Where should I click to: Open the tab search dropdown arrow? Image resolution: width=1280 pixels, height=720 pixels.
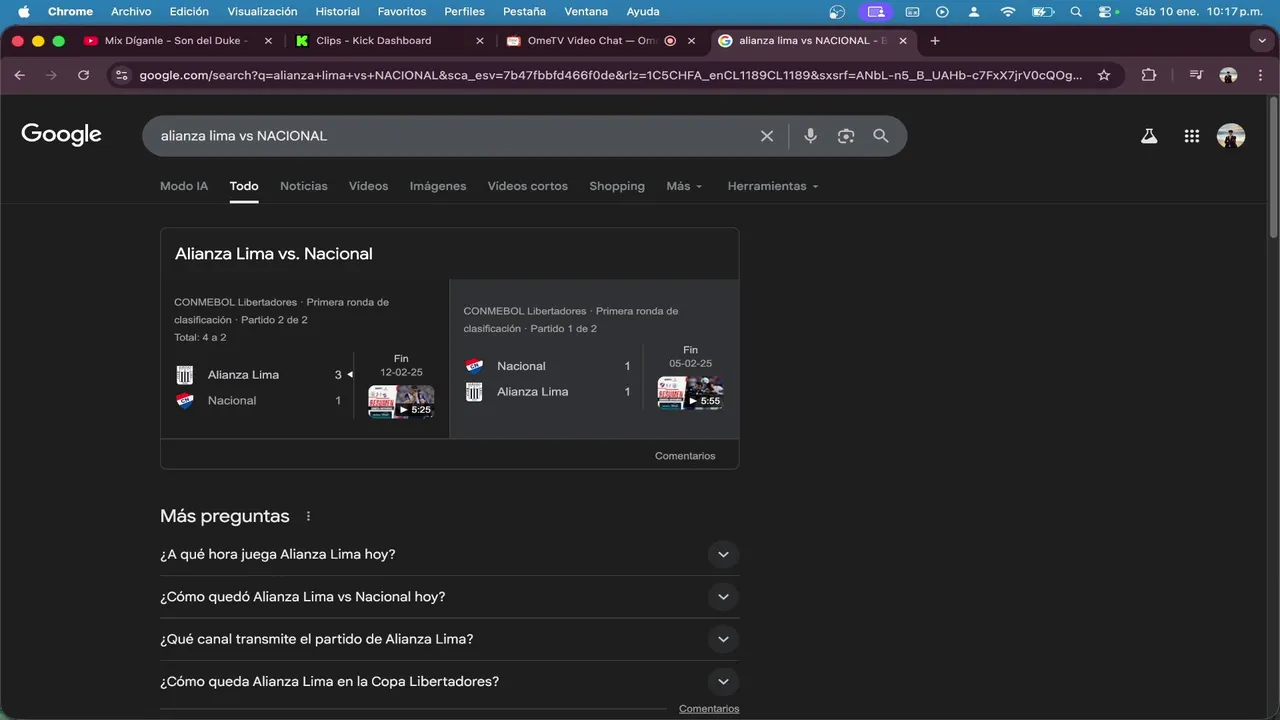(1261, 41)
